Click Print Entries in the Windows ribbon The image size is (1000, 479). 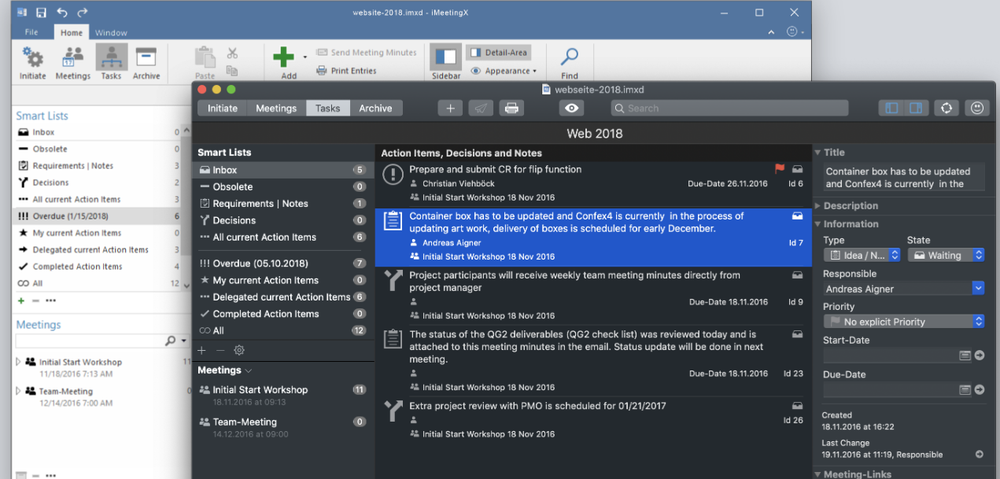[346, 71]
